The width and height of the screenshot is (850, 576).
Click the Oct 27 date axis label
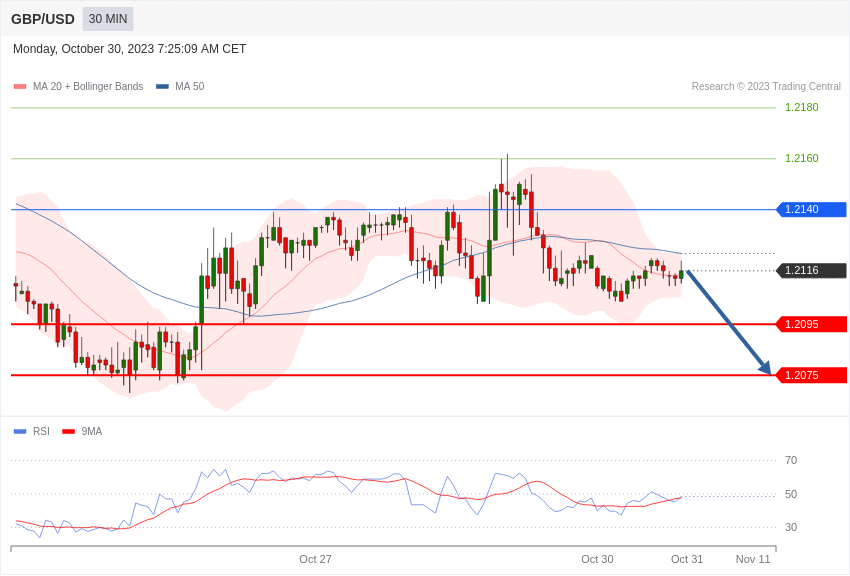click(x=315, y=559)
